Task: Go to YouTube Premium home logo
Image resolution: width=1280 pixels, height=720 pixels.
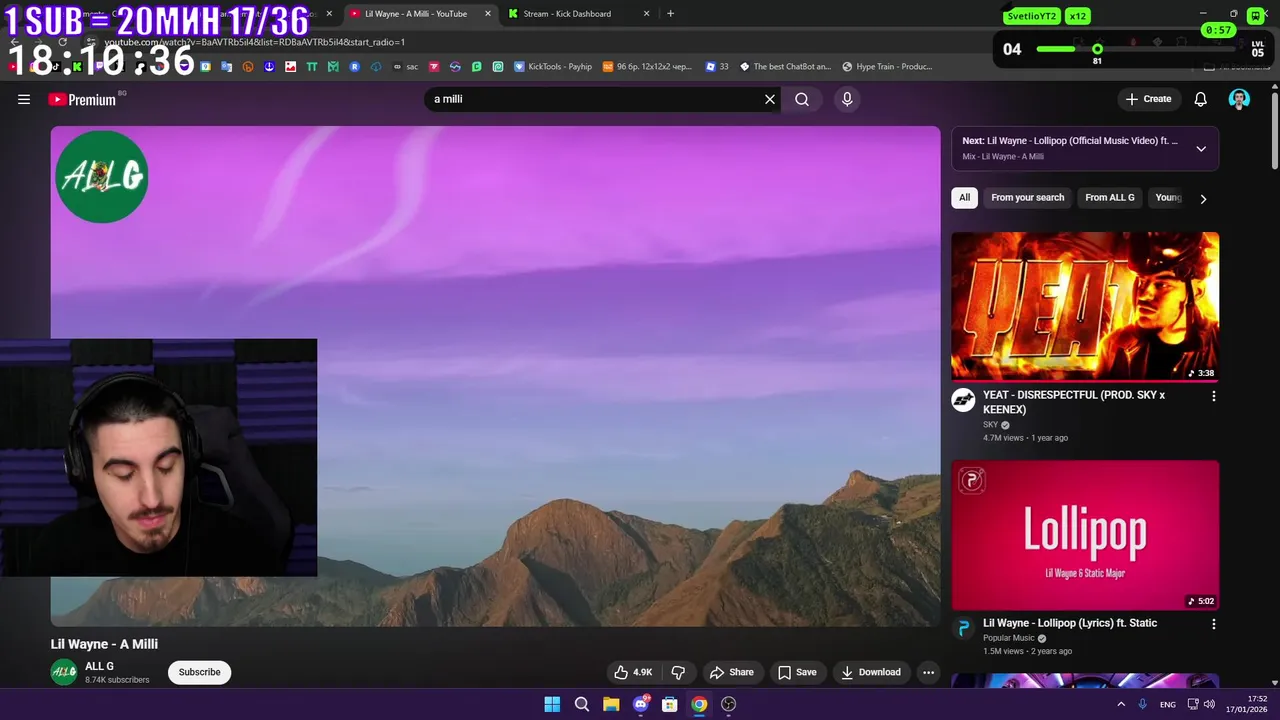Action: (82, 99)
